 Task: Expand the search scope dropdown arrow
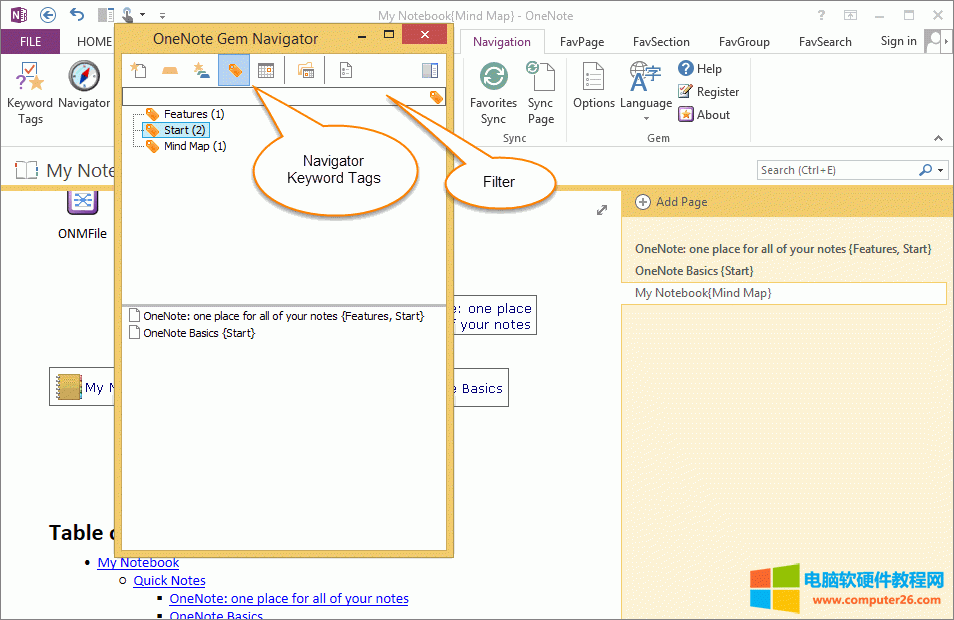(941, 171)
